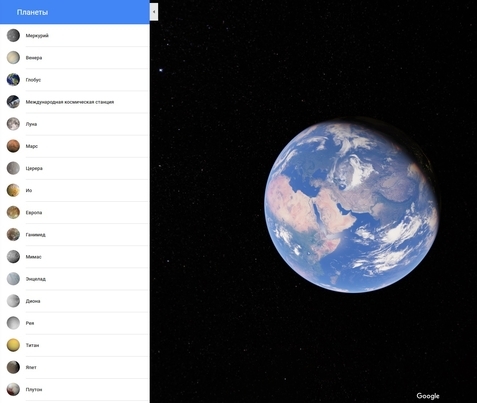The height and width of the screenshot is (403, 477).
Task: Select the Mercury planet thumbnail
Action: click(x=13, y=36)
